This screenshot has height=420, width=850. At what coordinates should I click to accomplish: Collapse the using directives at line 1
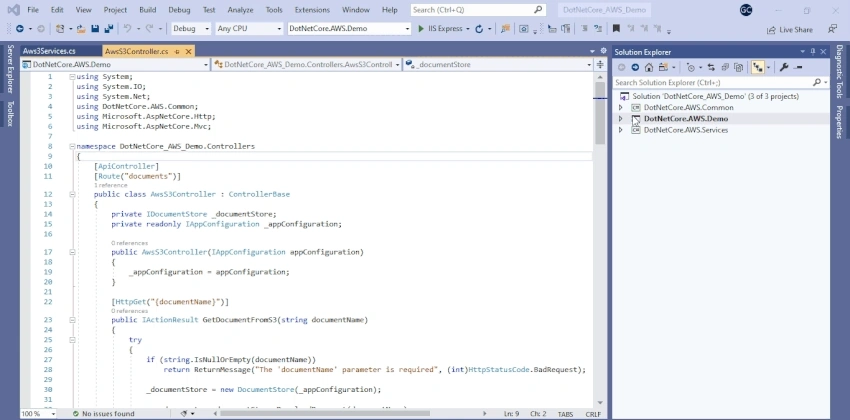(x=72, y=77)
